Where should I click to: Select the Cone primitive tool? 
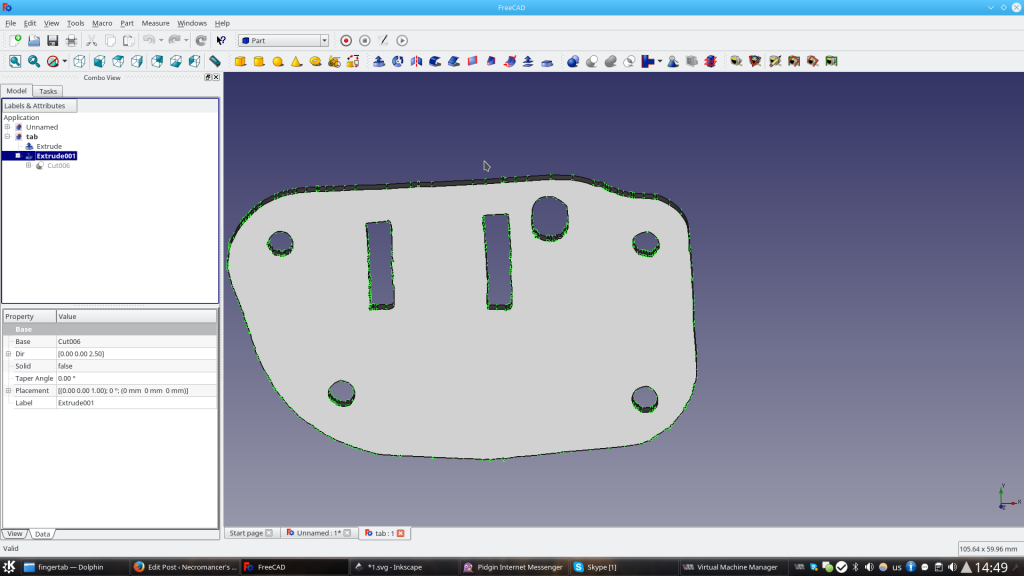click(296, 61)
